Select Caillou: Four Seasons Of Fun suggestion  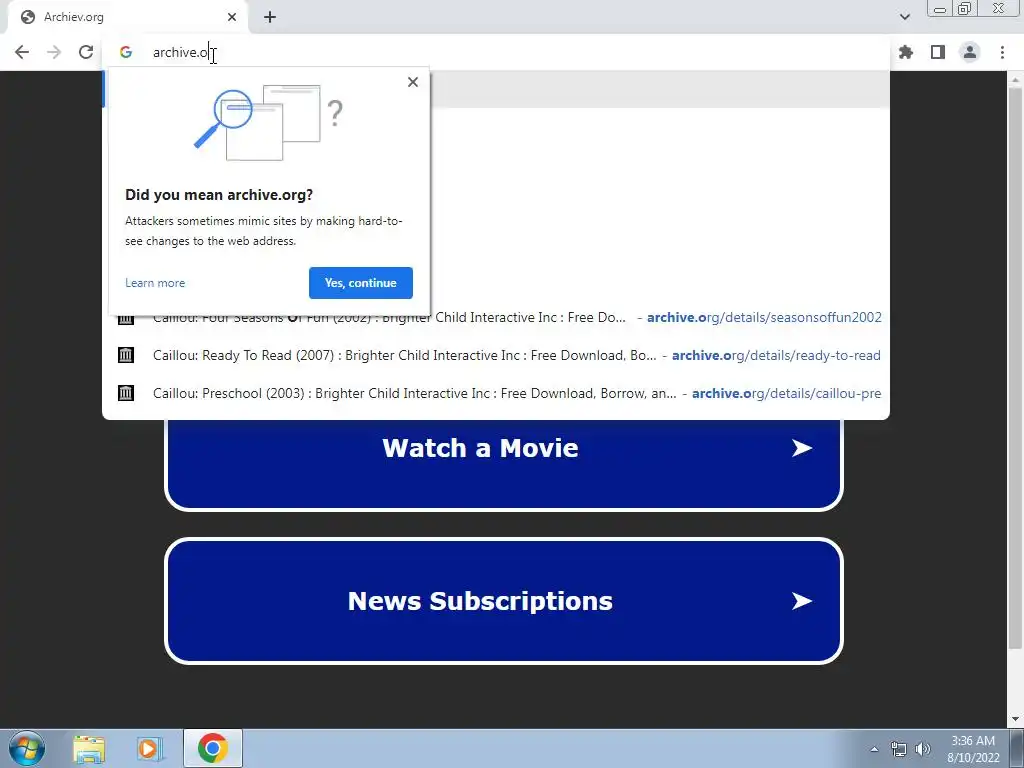496,317
